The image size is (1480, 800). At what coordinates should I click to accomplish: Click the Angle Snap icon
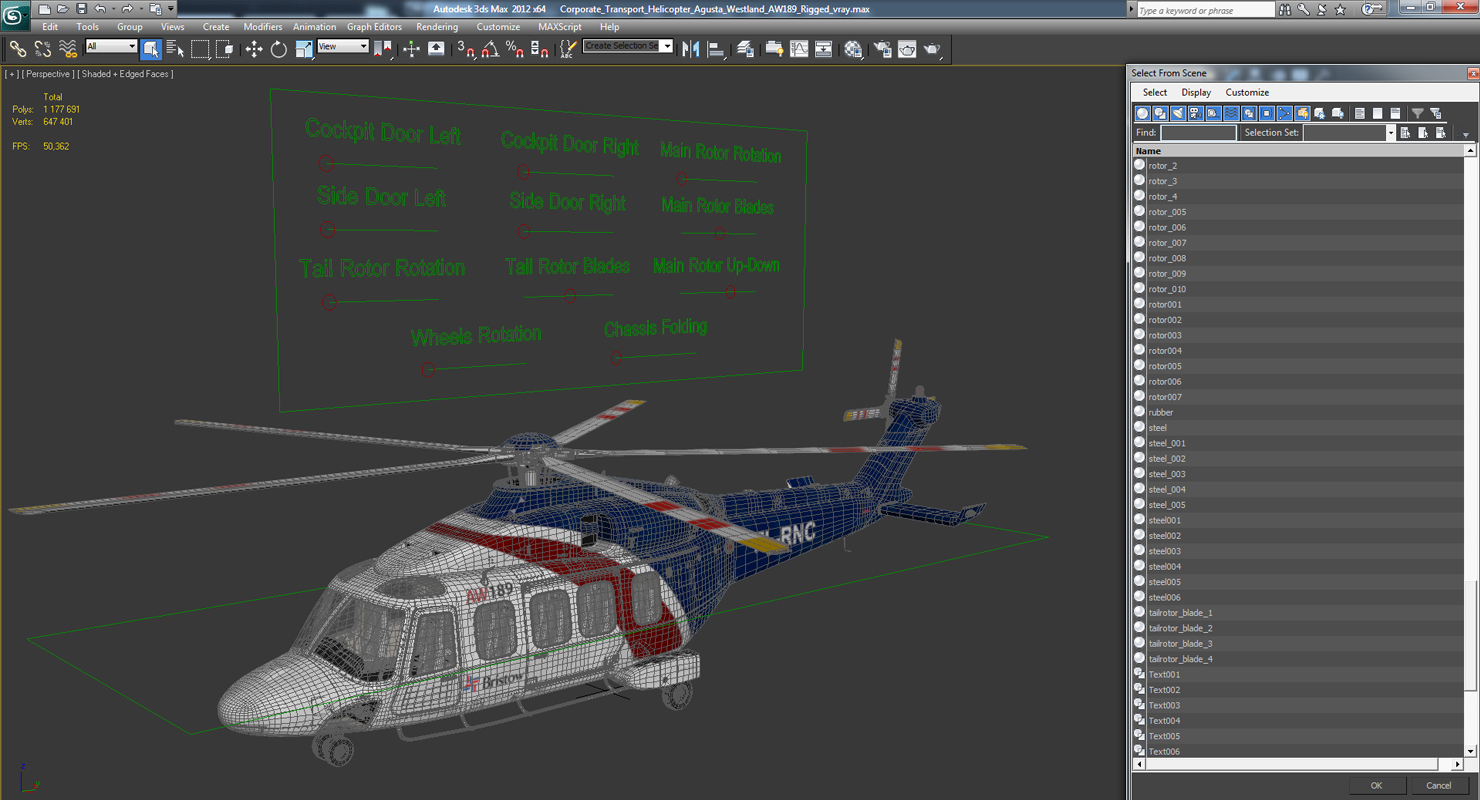[x=490, y=49]
